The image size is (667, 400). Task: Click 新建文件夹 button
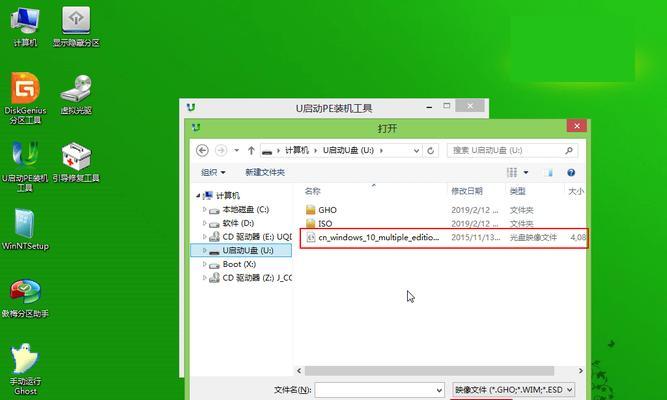click(x=265, y=172)
